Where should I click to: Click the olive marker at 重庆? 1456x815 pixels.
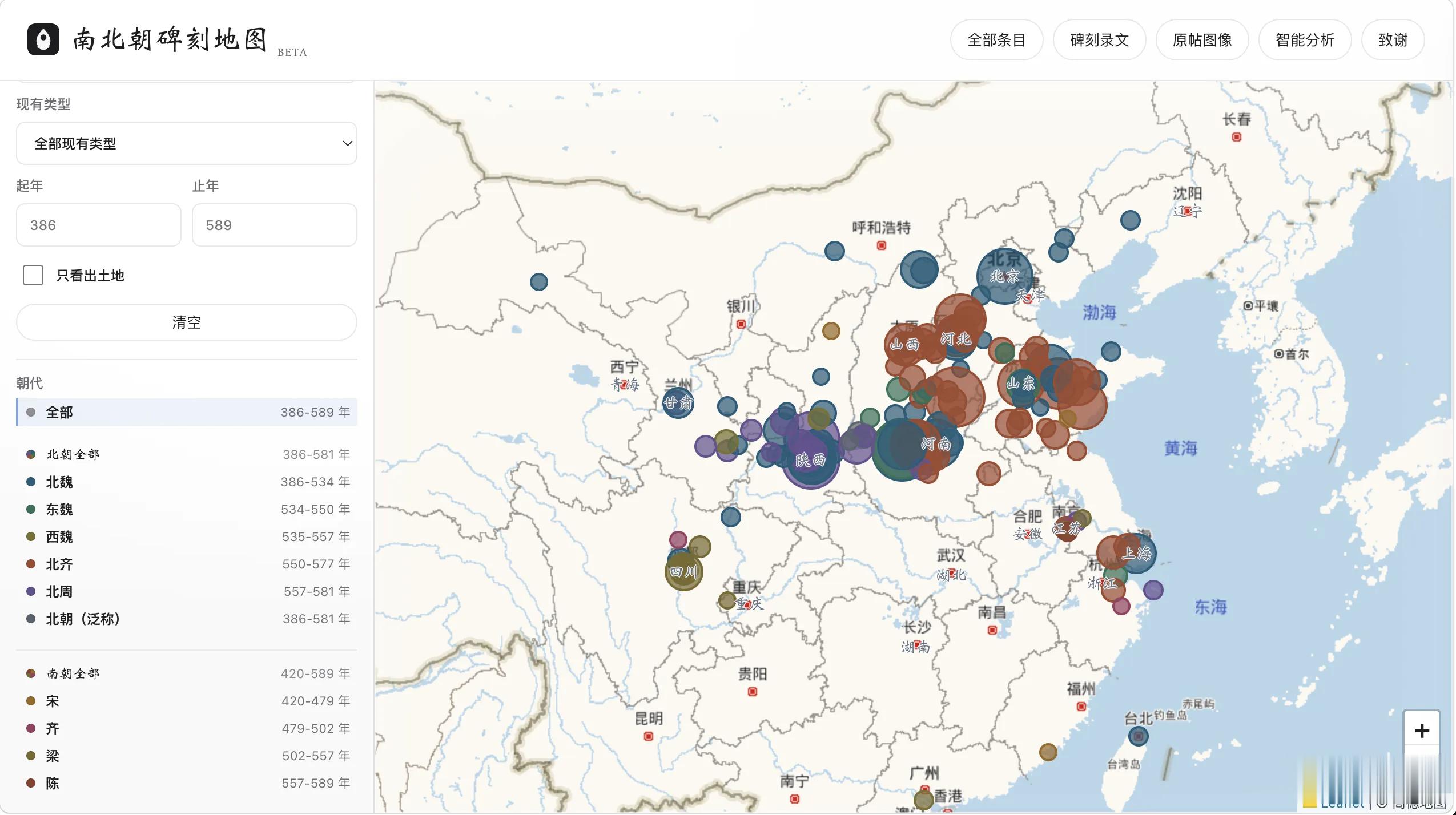coord(727,600)
